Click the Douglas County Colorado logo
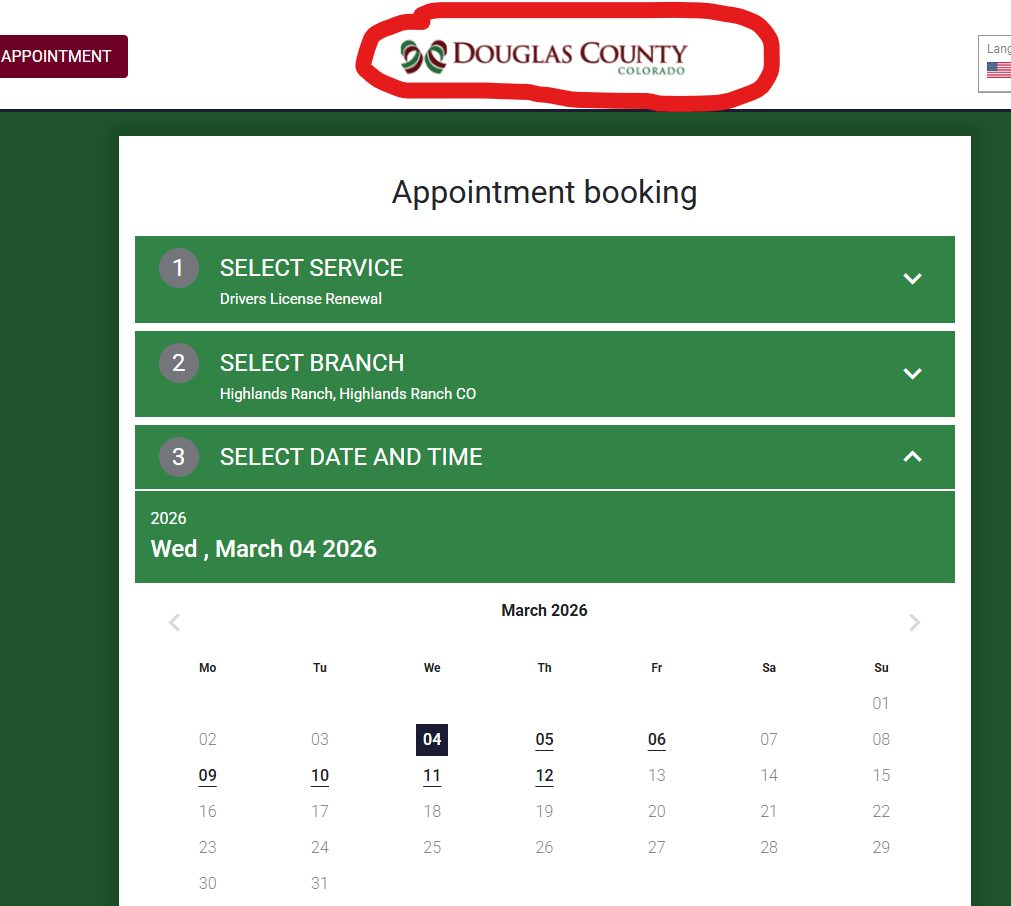The height and width of the screenshot is (906, 1011). pyautogui.click(x=545, y=57)
